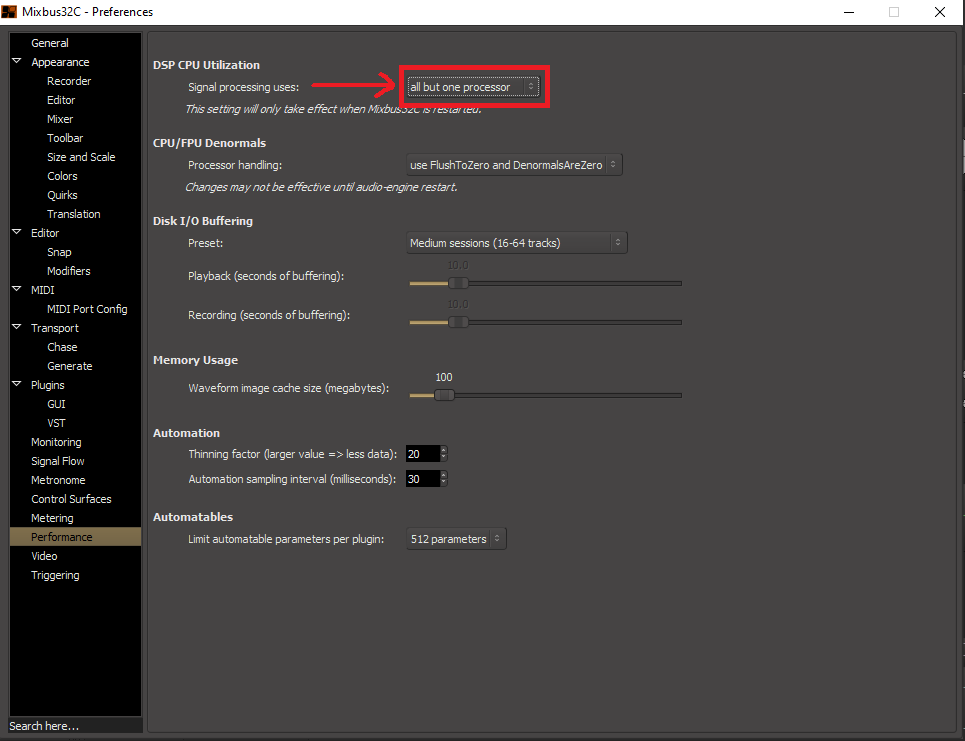This screenshot has width=965, height=741.
Task: Collapse the Plugins tree section
Action: (17, 384)
